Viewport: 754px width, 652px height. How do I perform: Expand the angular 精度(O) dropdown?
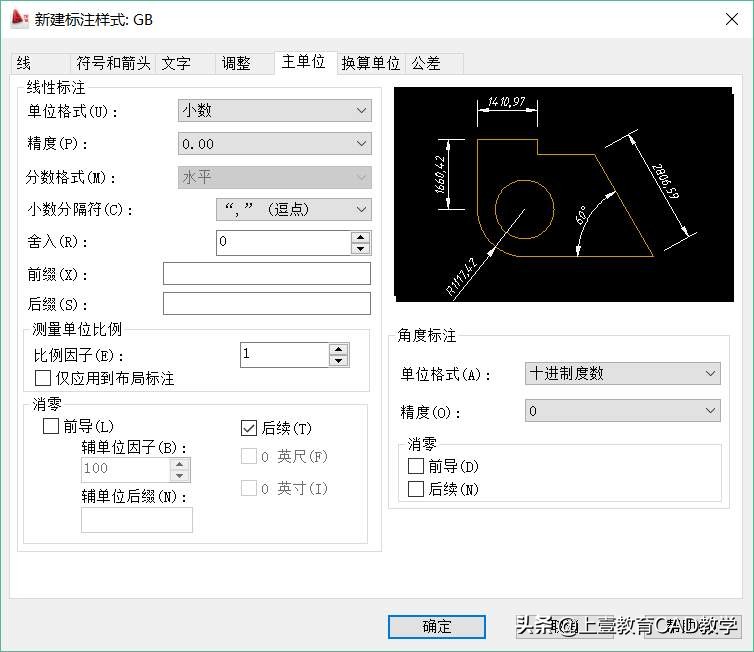click(623, 411)
